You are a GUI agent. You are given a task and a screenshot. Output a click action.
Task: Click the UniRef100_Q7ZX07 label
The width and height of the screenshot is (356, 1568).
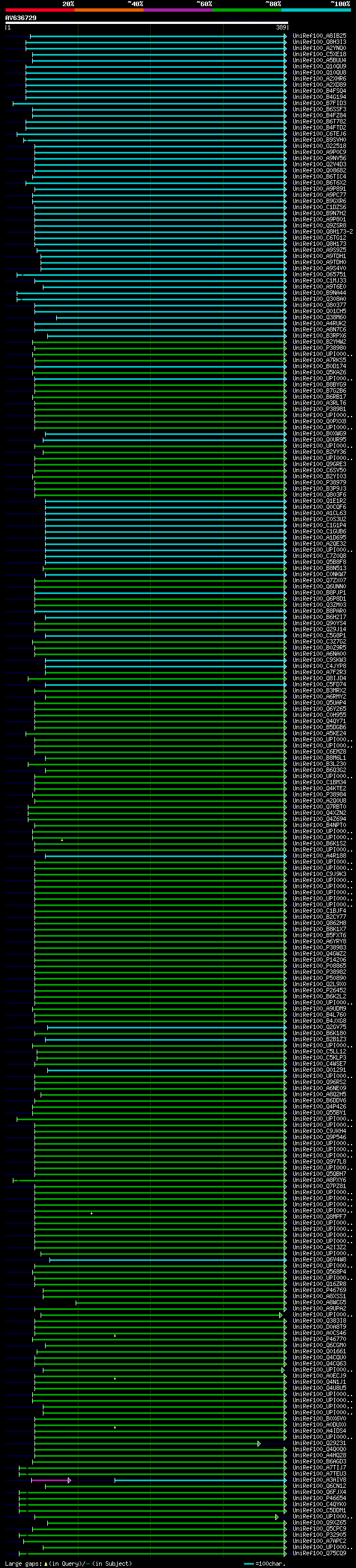click(x=319, y=581)
